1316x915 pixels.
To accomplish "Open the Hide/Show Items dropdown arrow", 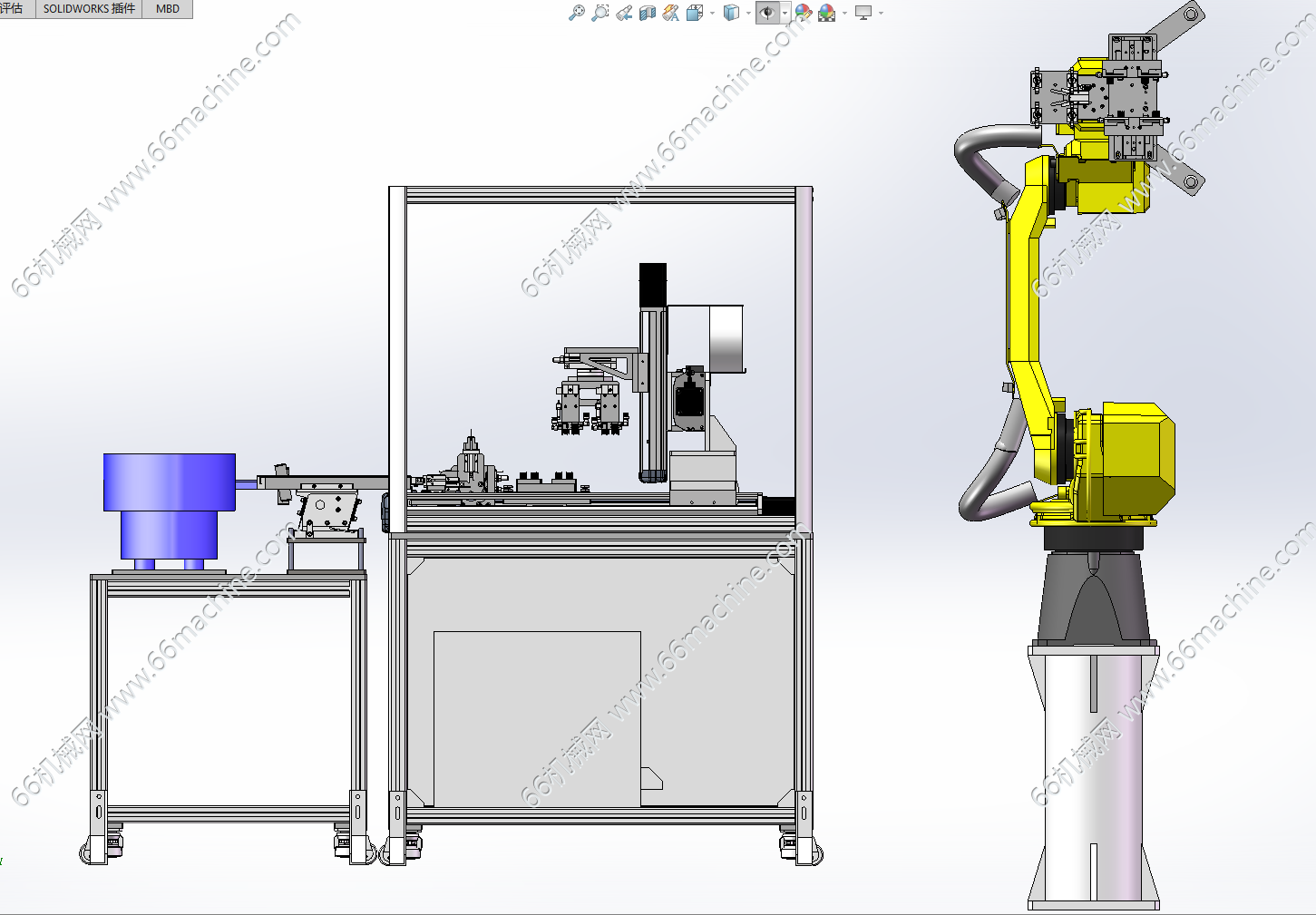I will [785, 14].
